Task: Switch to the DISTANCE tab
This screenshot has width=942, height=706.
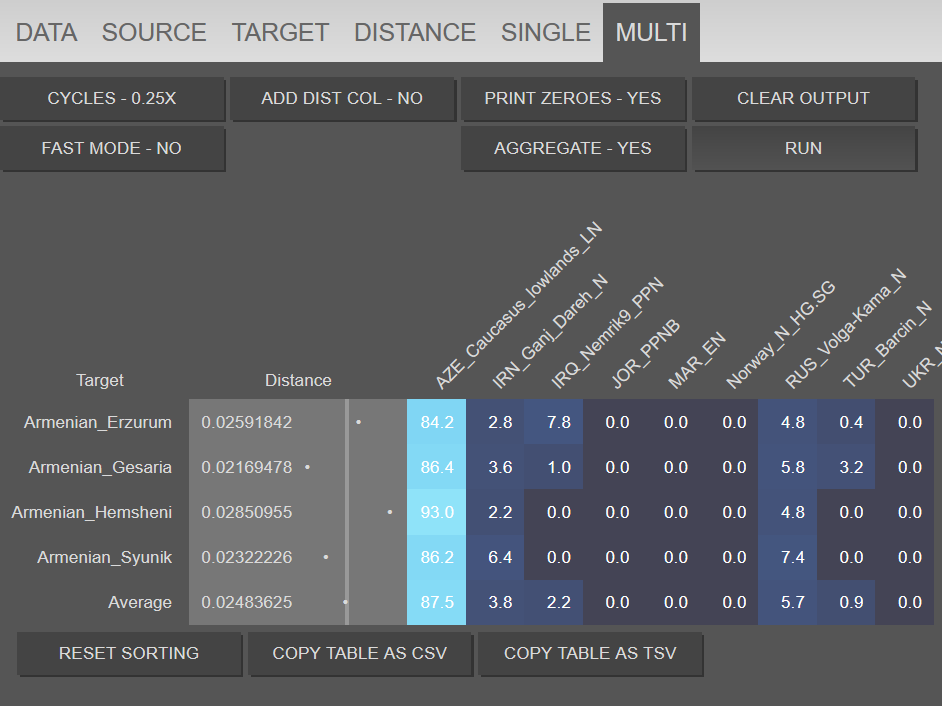Action: click(x=415, y=32)
